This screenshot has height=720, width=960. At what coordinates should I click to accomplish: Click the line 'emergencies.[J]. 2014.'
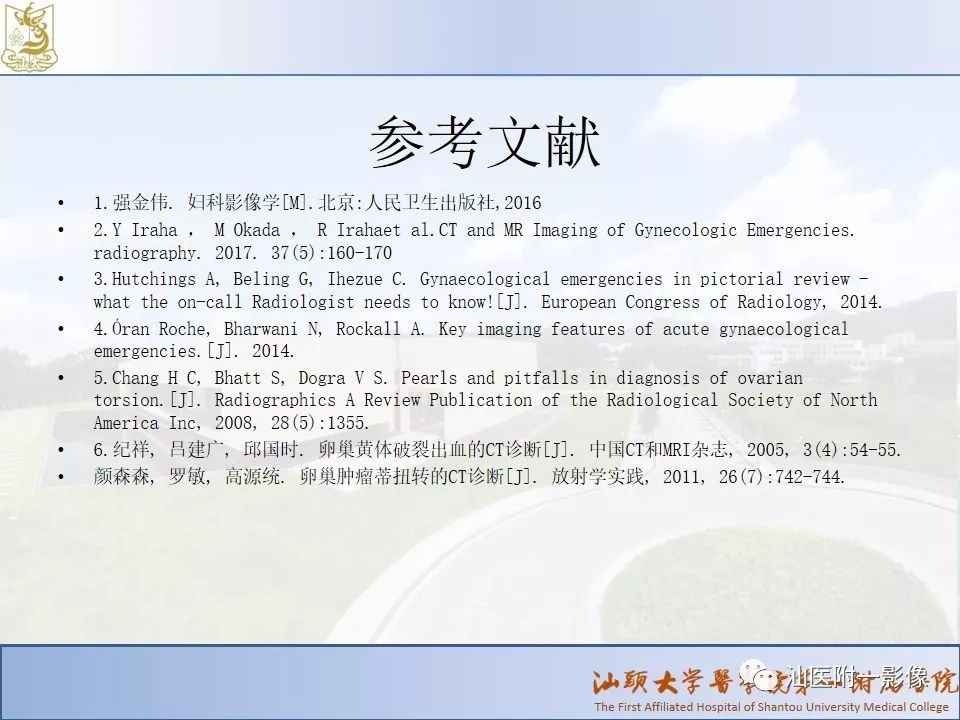[194, 351]
